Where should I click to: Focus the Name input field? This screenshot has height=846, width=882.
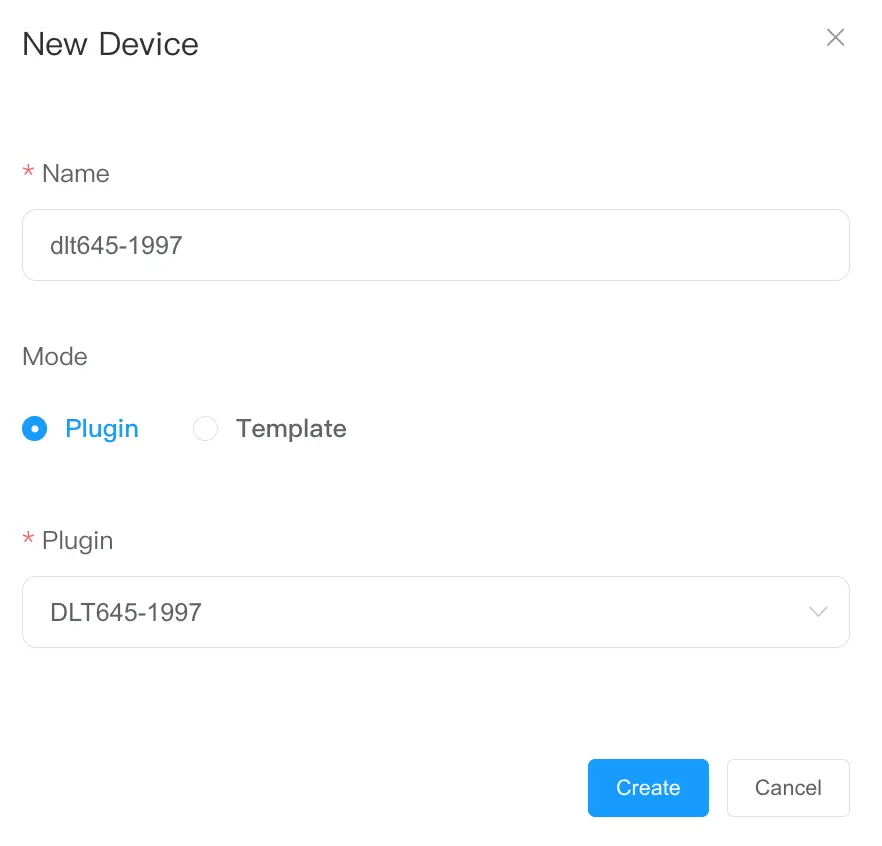[435, 245]
